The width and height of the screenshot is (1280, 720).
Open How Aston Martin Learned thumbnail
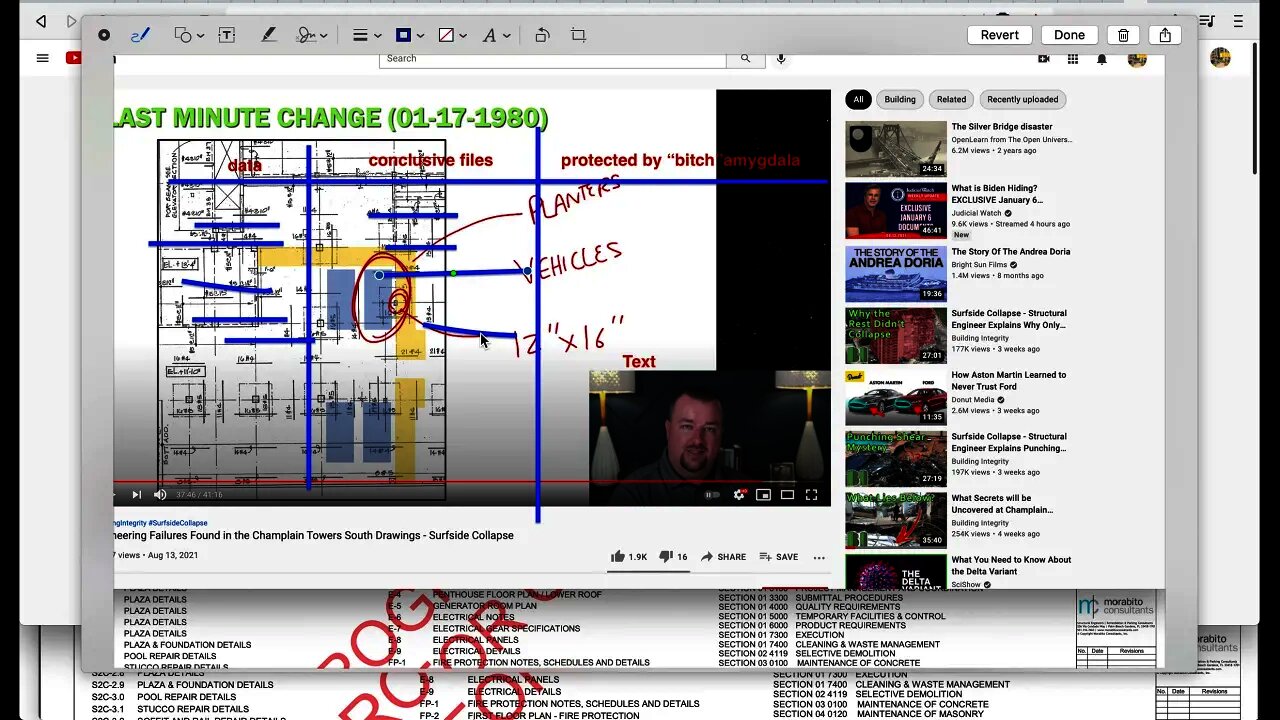click(x=896, y=397)
